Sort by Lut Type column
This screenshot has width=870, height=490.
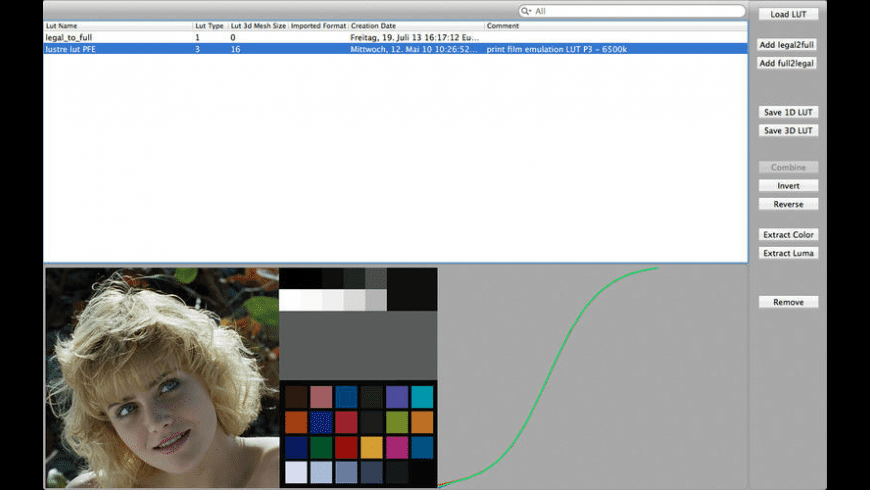(x=210, y=26)
